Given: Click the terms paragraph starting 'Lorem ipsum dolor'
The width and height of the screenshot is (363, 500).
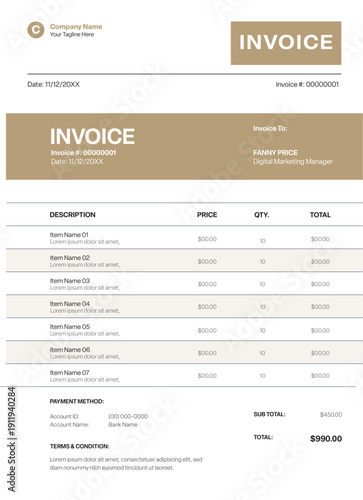Looking at the screenshot, I should point(126,464).
